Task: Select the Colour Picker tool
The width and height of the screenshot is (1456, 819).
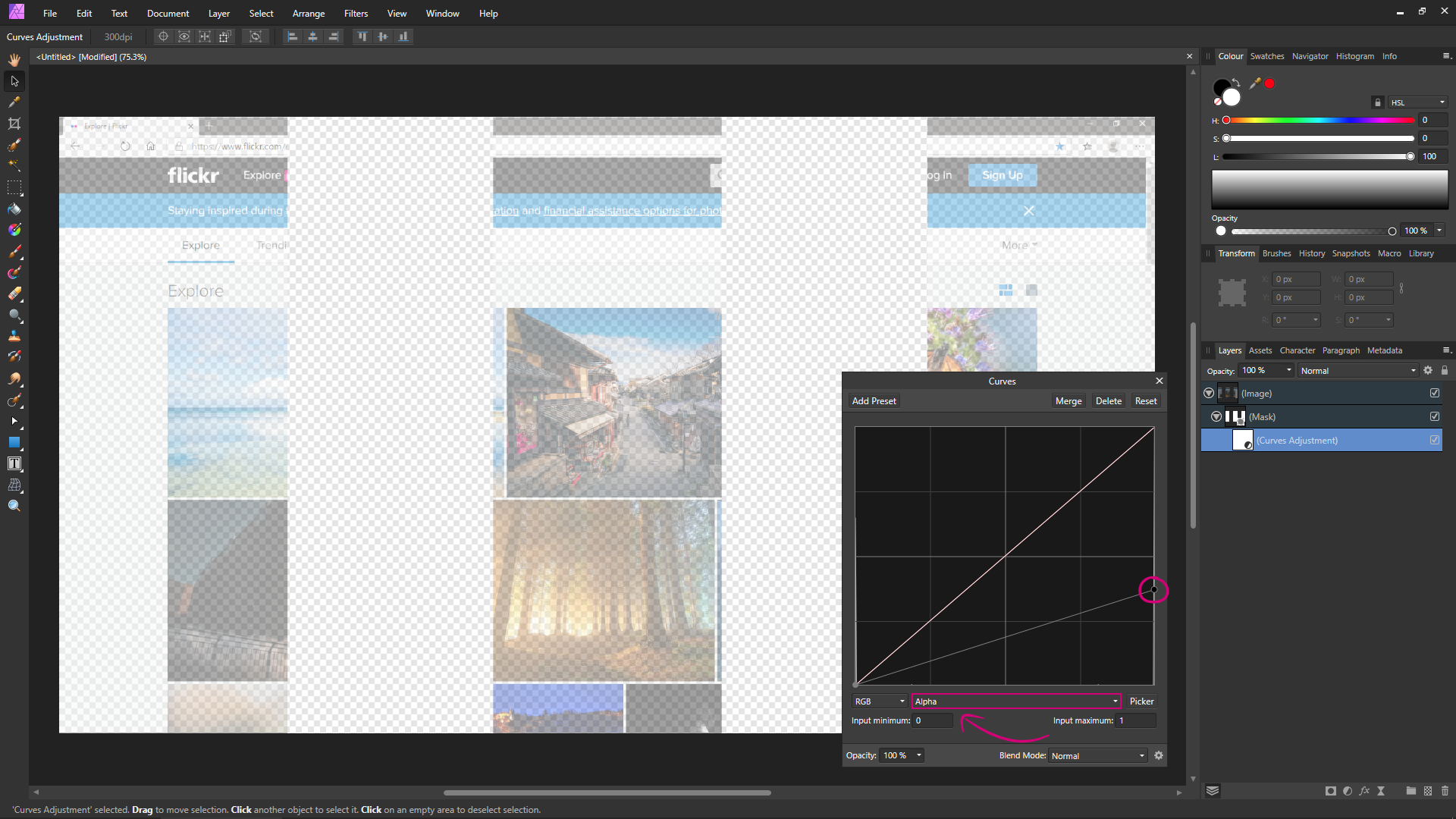Action: (14, 102)
